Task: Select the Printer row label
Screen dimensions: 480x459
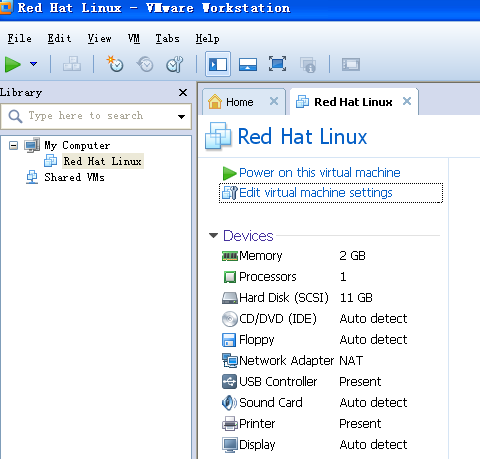Action: (257, 424)
